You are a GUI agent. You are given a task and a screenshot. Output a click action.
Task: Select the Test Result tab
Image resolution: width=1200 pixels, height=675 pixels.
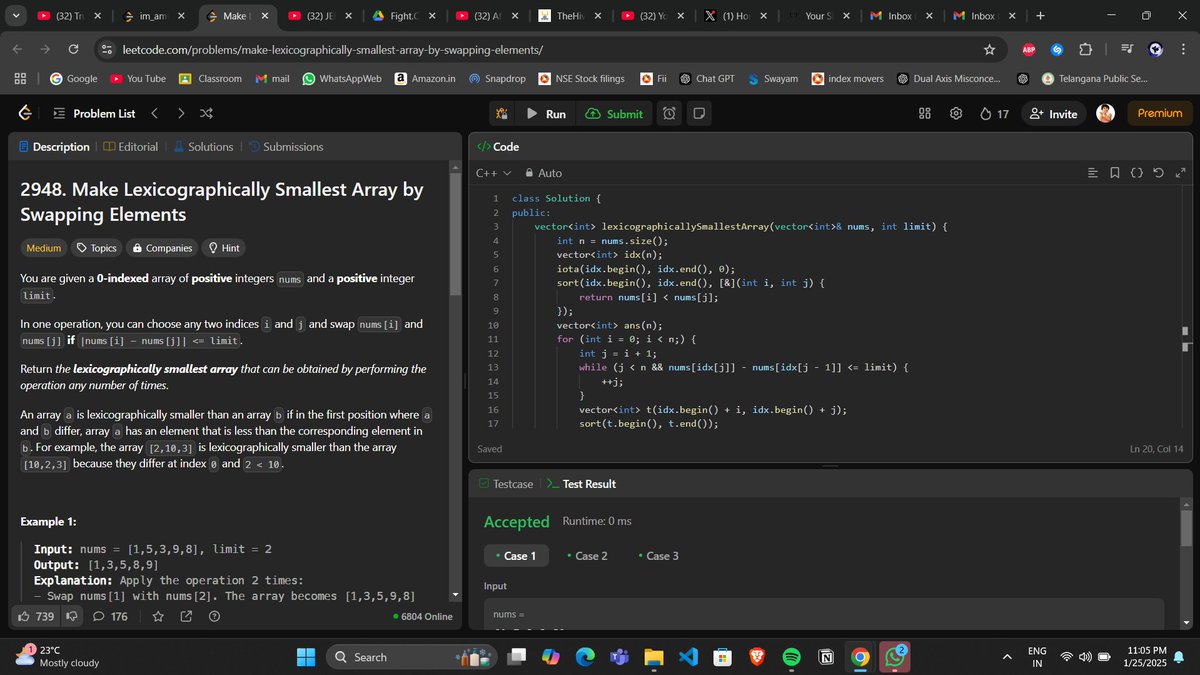pyautogui.click(x=581, y=484)
